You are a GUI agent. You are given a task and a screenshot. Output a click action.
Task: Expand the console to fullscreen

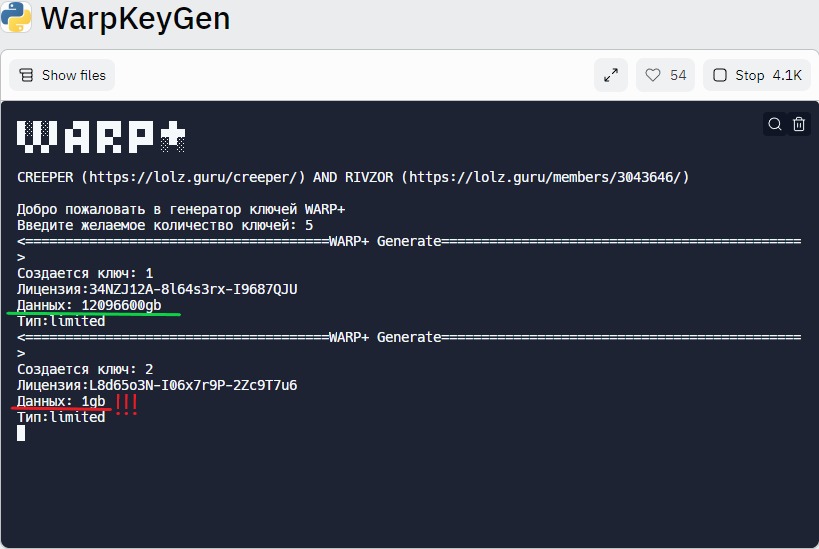point(611,75)
